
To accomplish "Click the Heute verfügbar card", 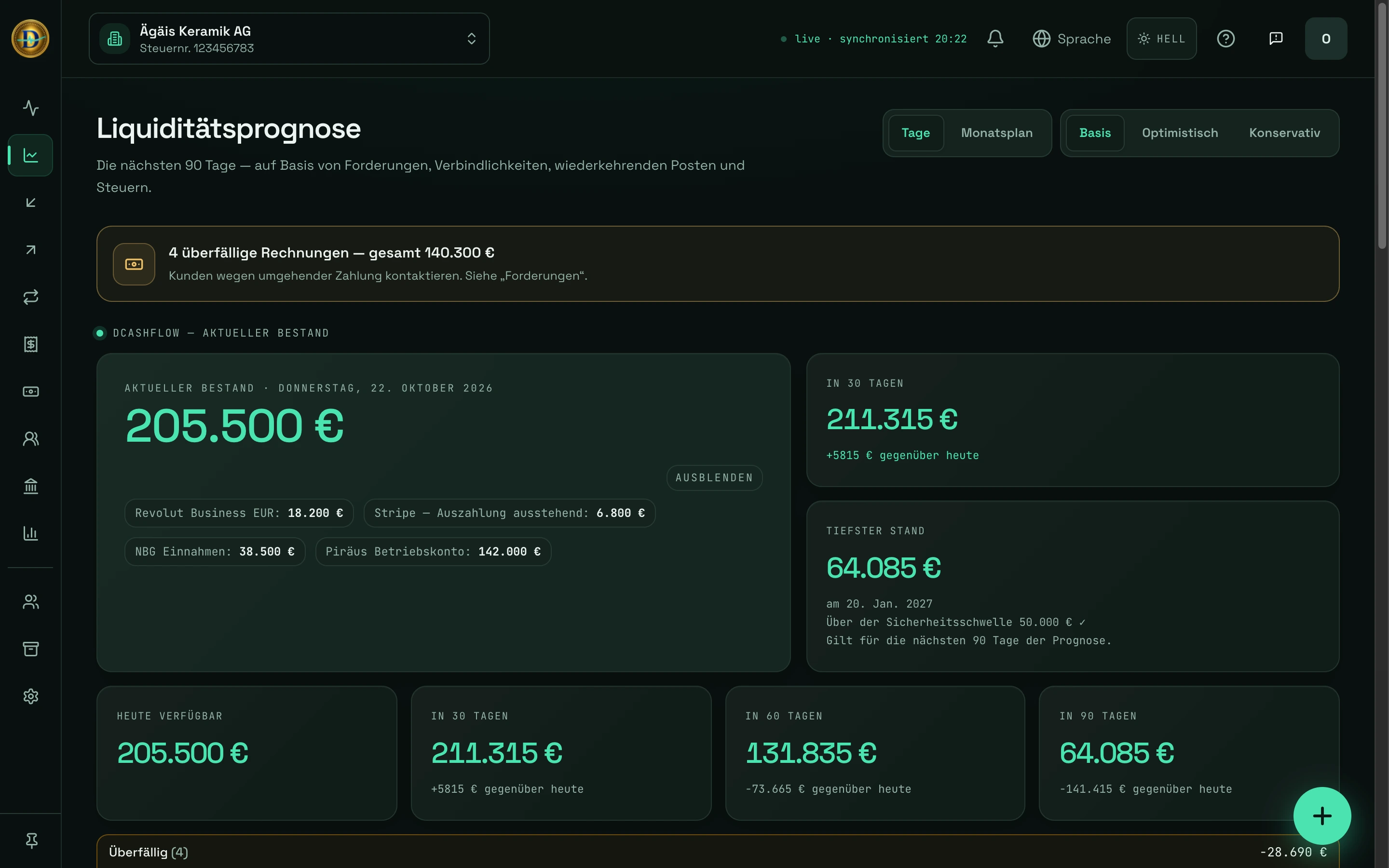I will tap(247, 753).
